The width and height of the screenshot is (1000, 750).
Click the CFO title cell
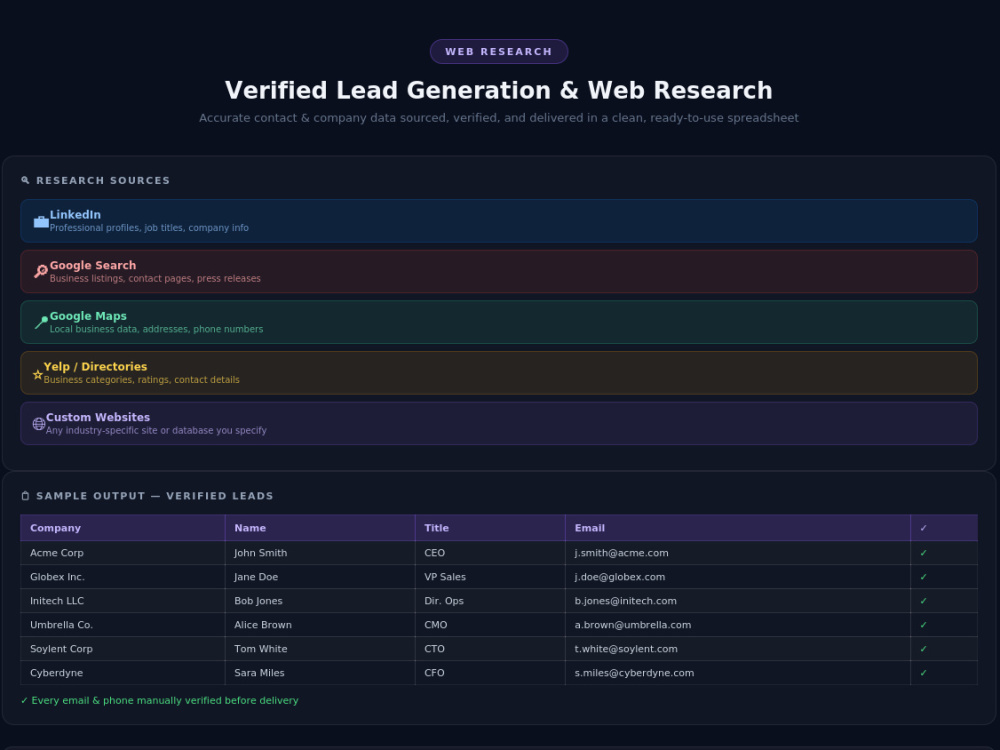[490, 673]
